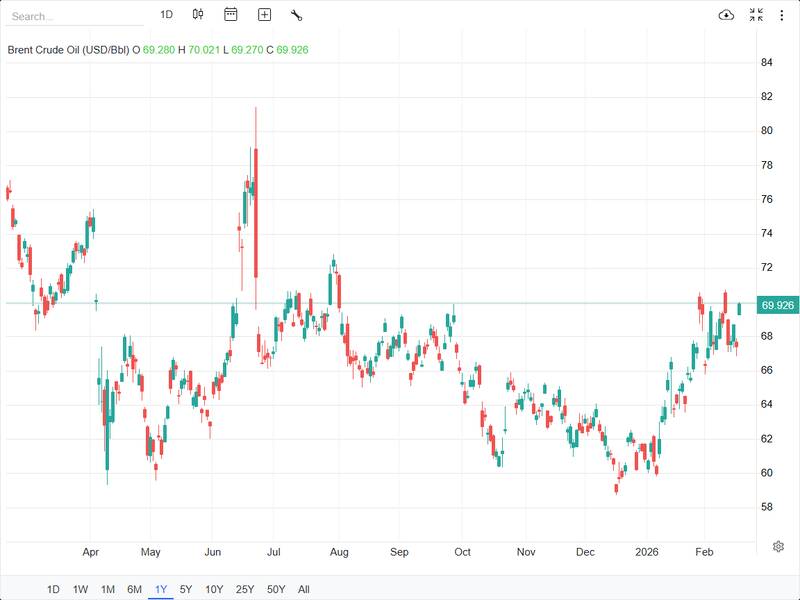Image resolution: width=800 pixels, height=600 pixels.
Task: Expand the 1D interval dropdown in top toolbar
Action: pyautogui.click(x=167, y=15)
